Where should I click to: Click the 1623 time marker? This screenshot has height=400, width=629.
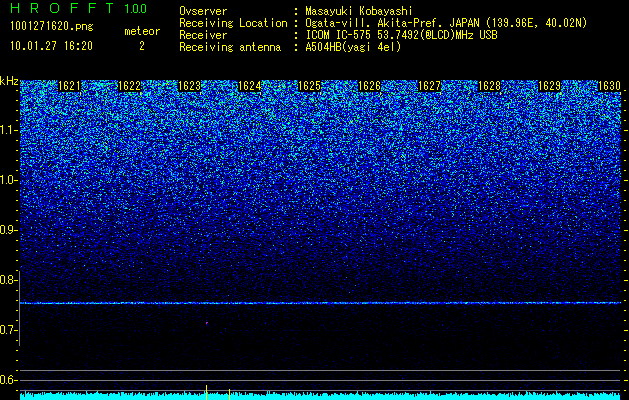(x=189, y=86)
